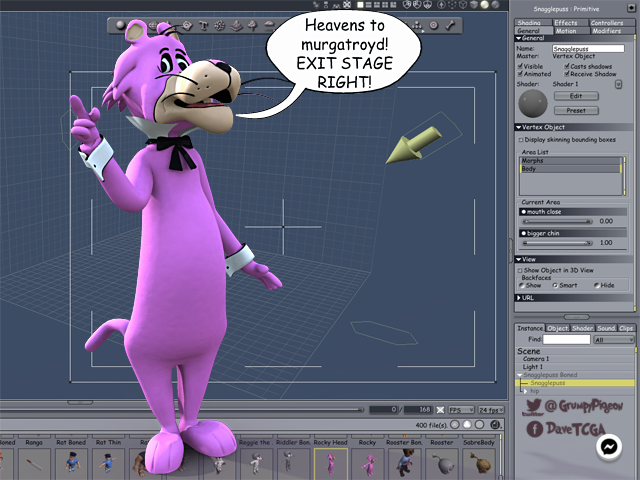
Task: Open the Shading tab
Action: point(533,23)
